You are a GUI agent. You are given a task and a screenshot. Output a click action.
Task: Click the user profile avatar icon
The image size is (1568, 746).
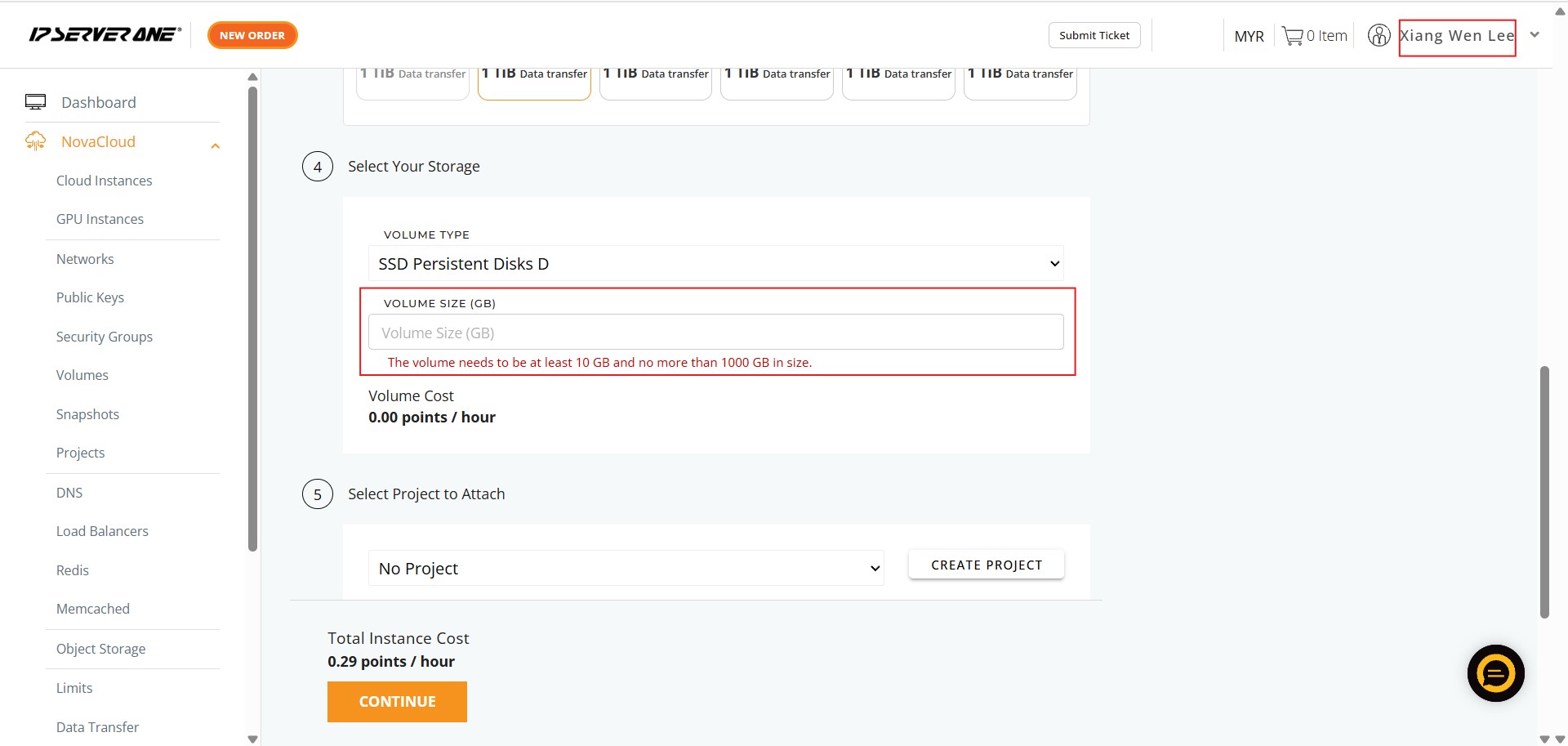coord(1379,36)
